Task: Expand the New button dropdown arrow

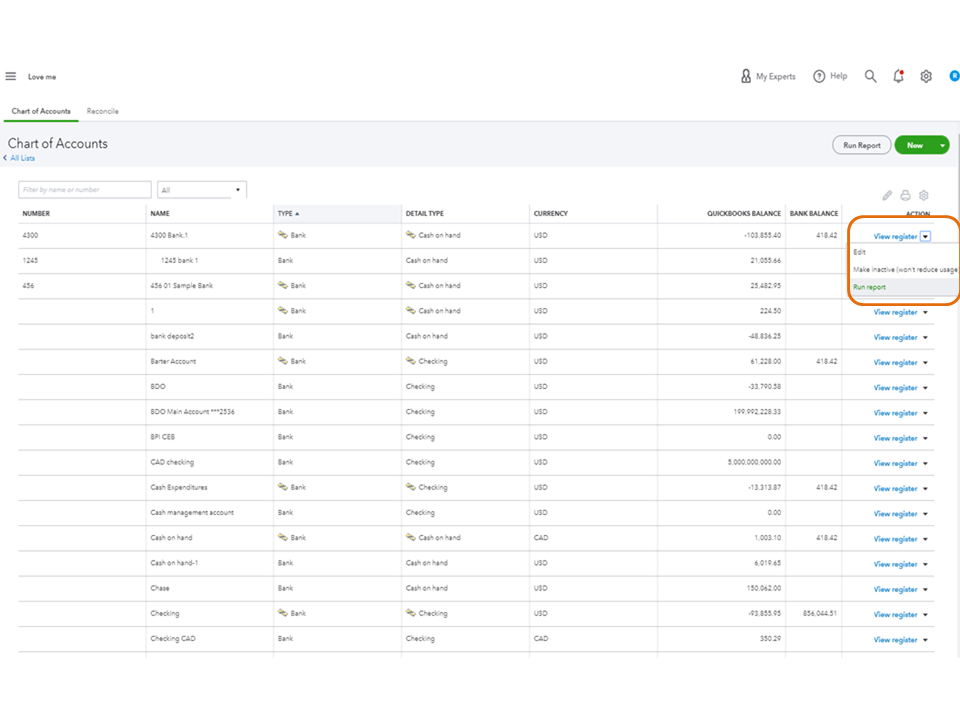Action: [x=942, y=145]
